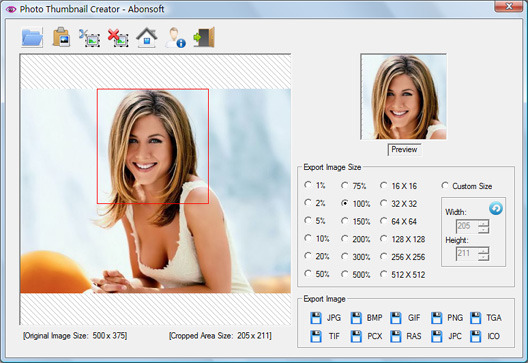
Task: Reset custom size with blue arrow icon
Action: pos(496,208)
